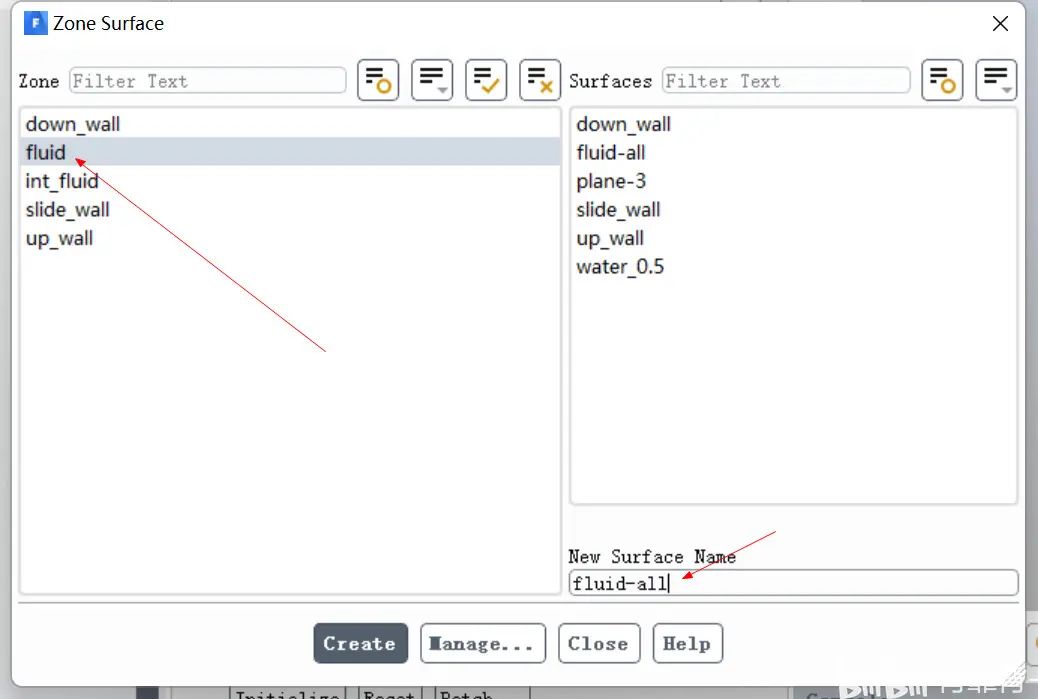1038x699 pixels.
Task: Toggle tree view icon for Surfaces list
Action: [x=942, y=80]
